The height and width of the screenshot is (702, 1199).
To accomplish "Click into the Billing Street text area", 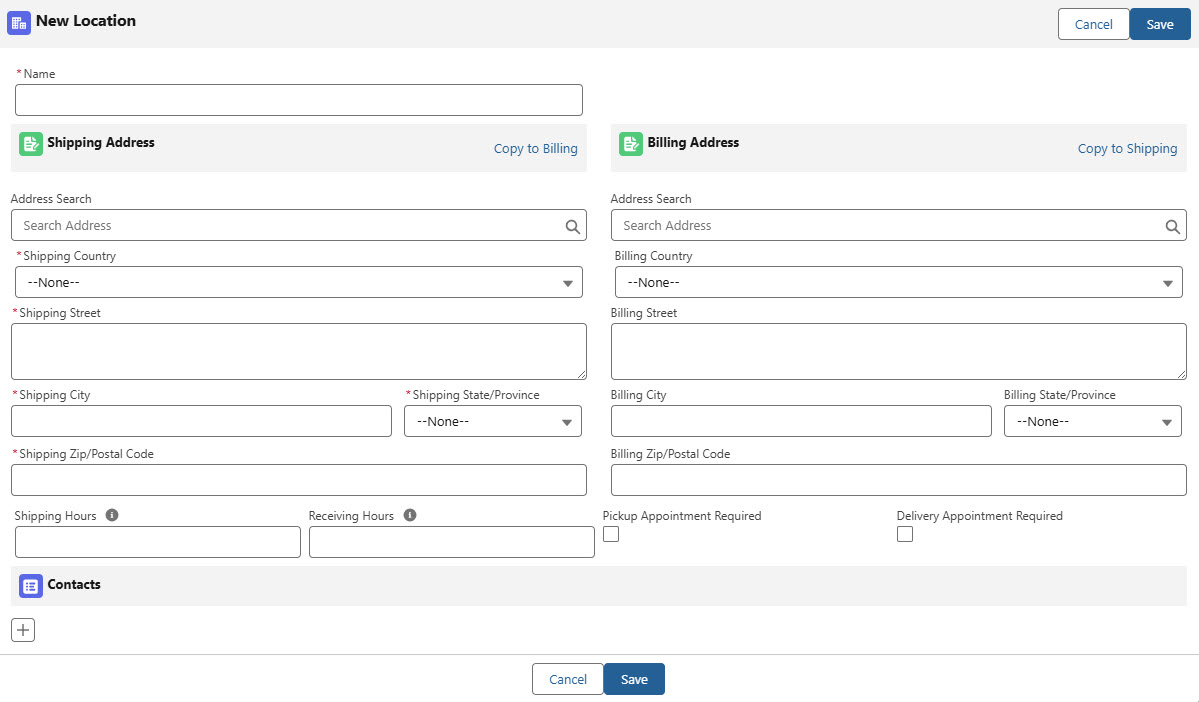I will click(898, 351).
